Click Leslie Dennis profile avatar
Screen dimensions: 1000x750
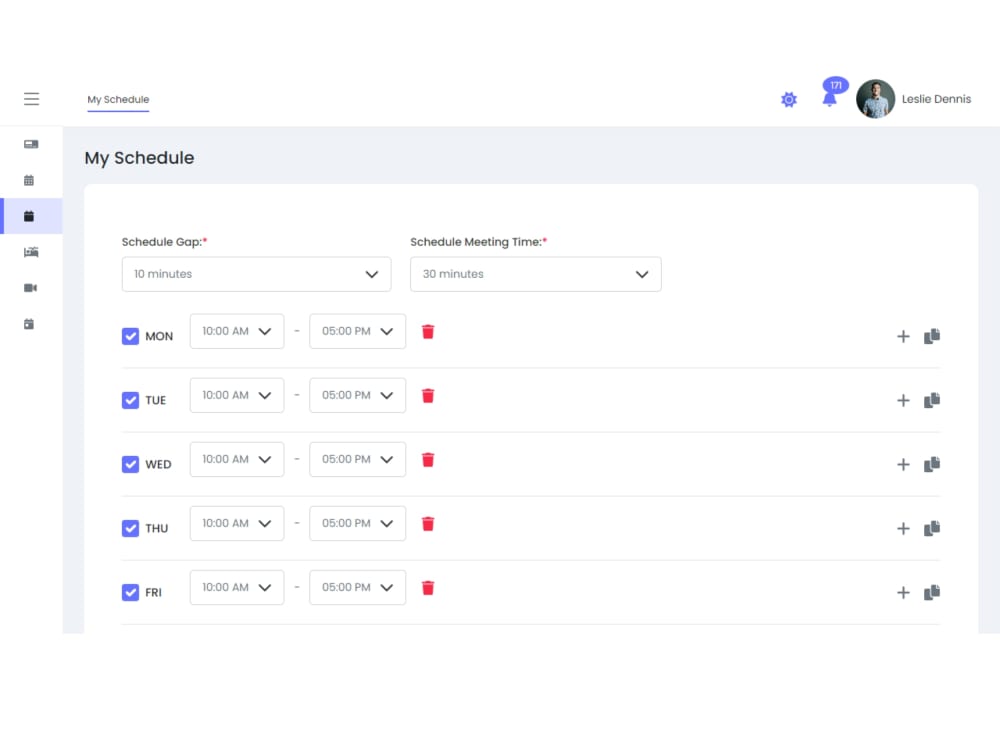click(x=875, y=99)
